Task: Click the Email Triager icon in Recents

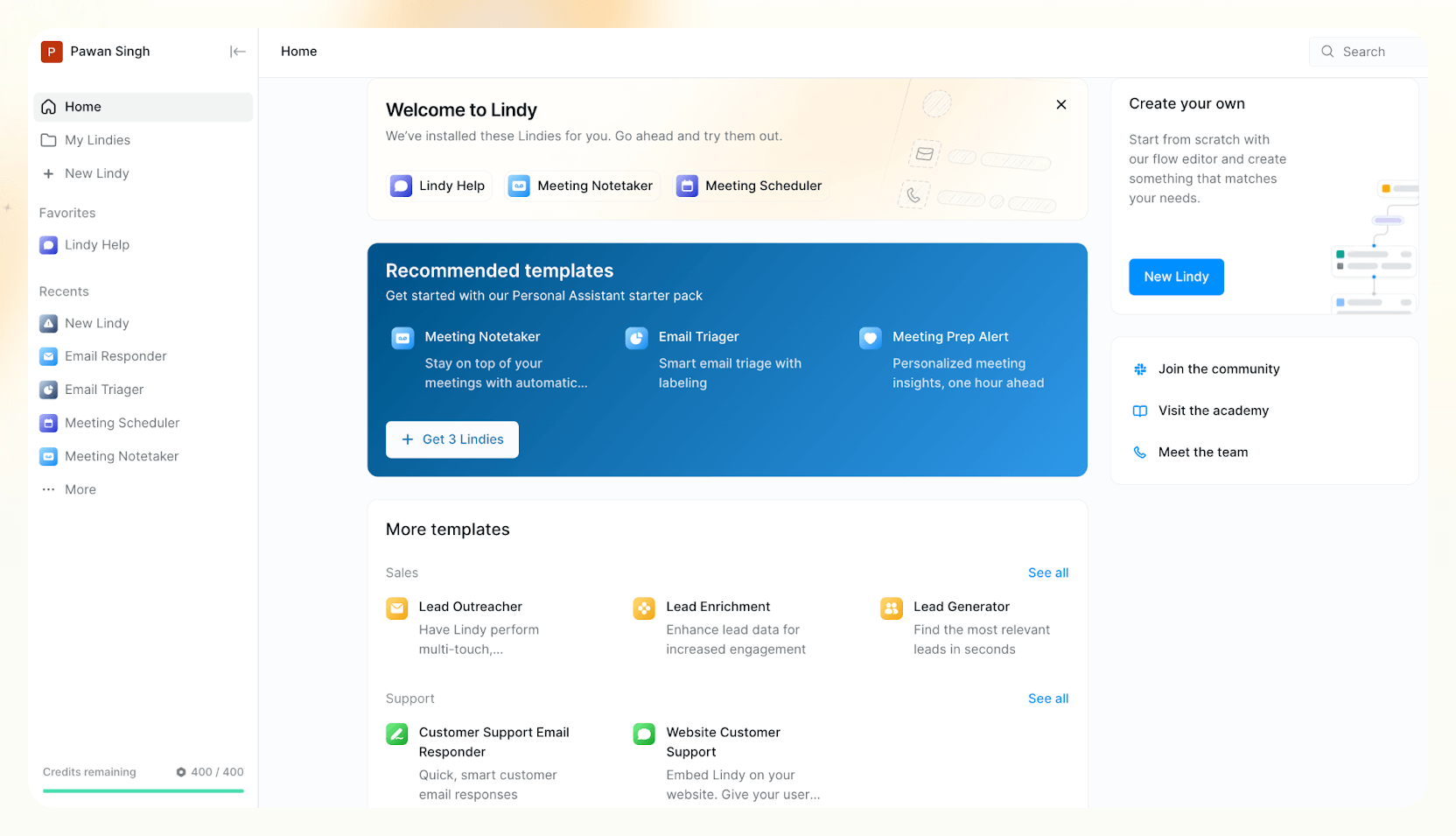Action: [x=49, y=390]
